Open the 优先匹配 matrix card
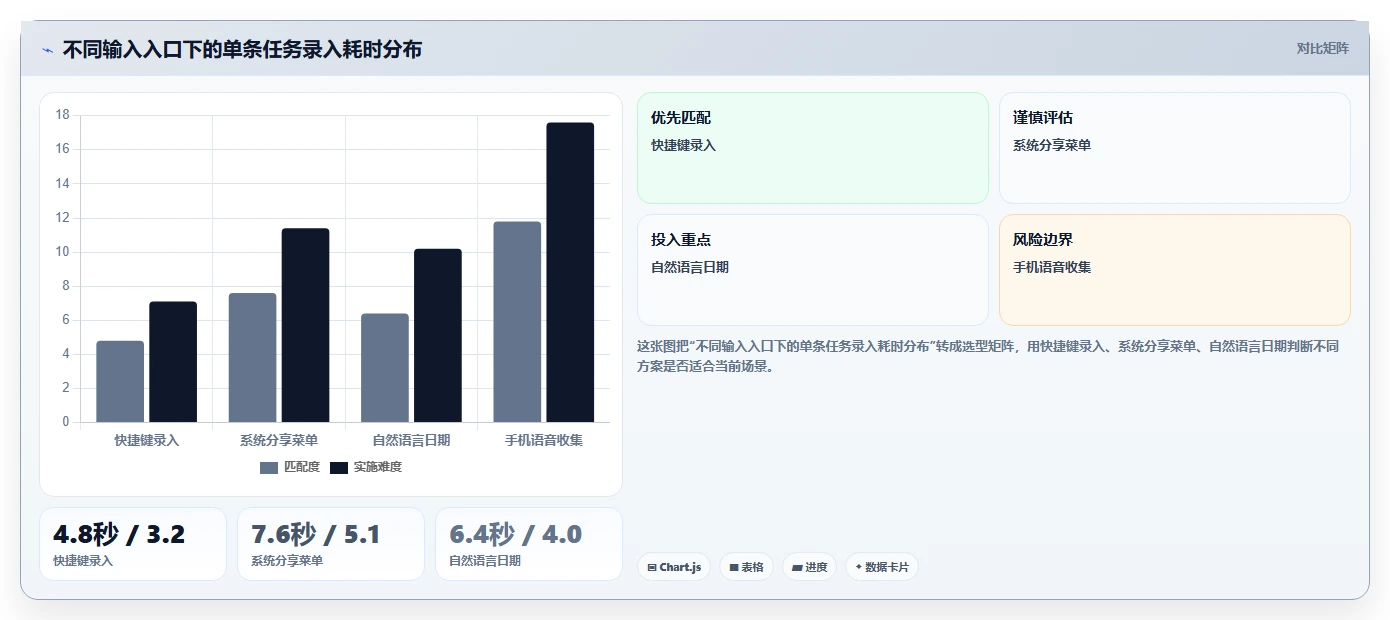Viewport: 1390px width, 620px height. [x=812, y=148]
